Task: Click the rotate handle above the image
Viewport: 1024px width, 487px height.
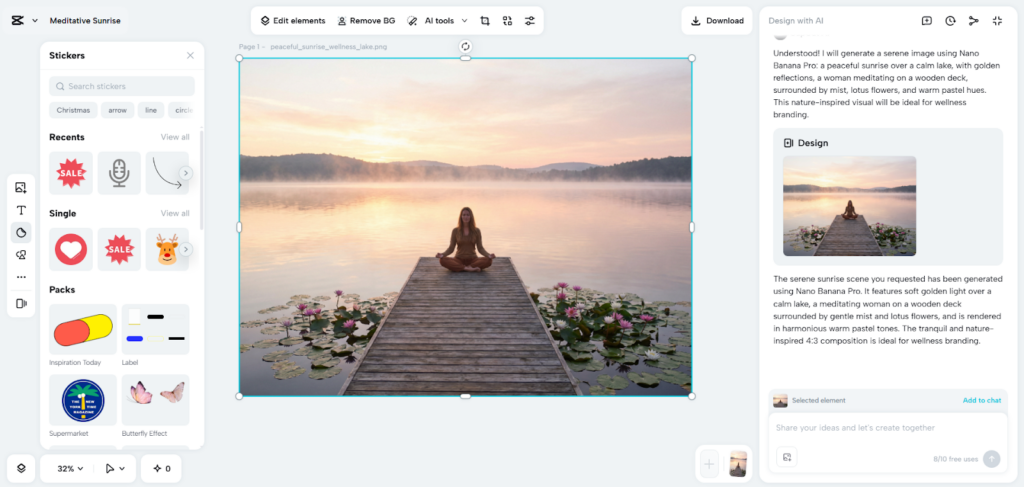Action: tap(465, 46)
